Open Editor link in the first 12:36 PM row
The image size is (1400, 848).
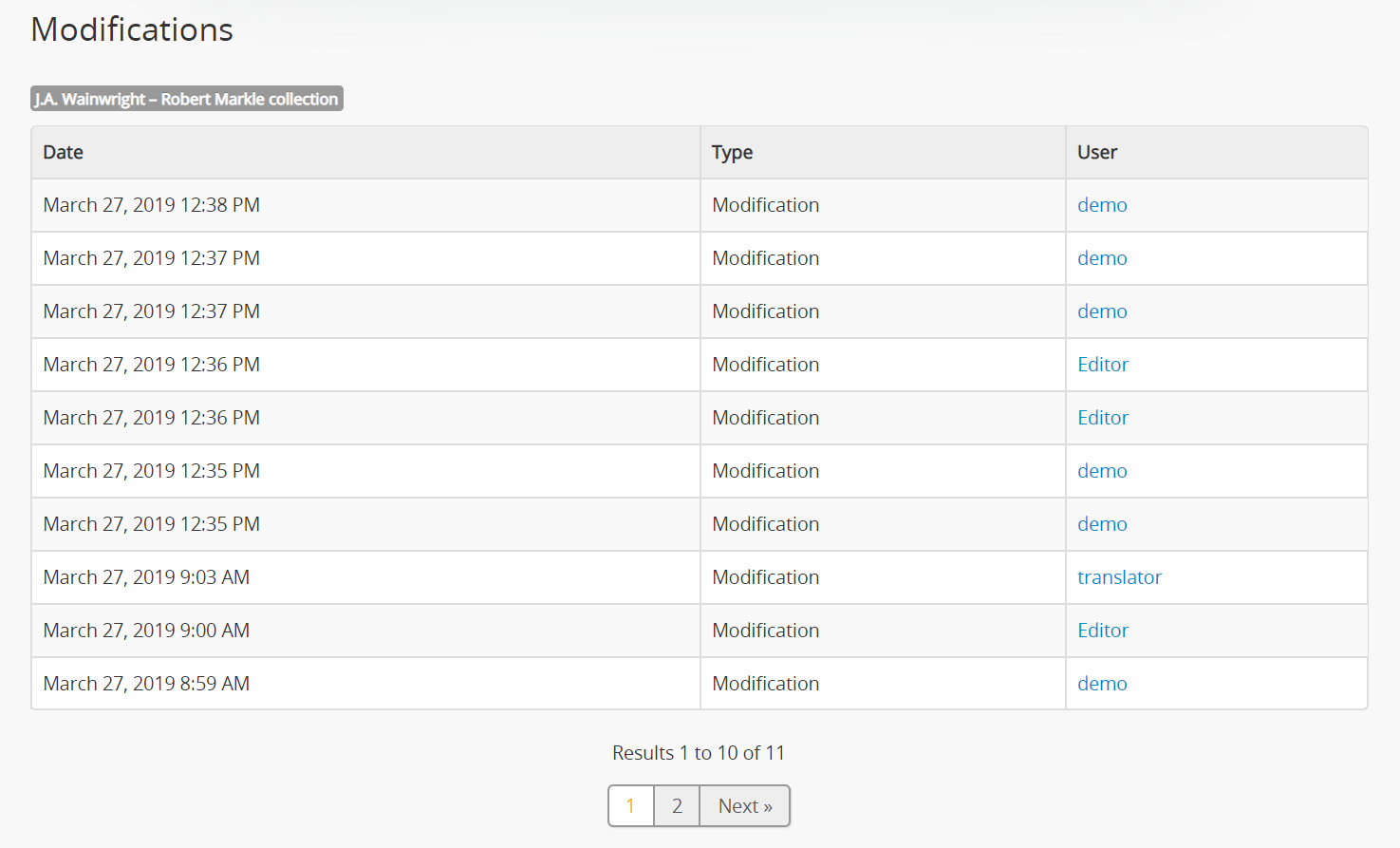coord(1103,365)
